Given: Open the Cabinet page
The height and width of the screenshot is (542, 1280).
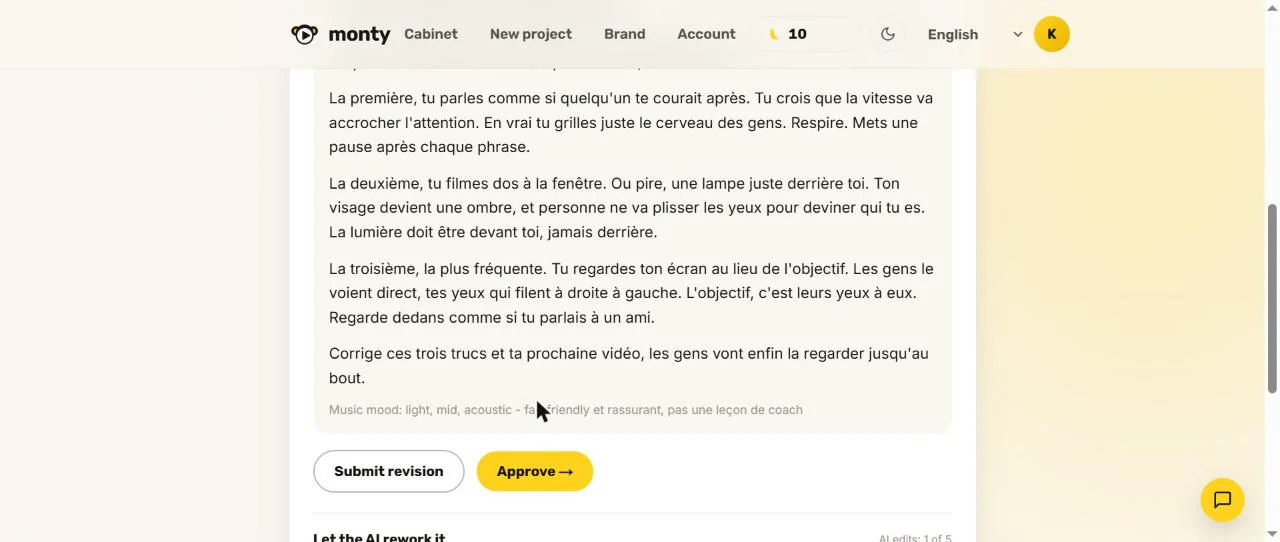Looking at the screenshot, I should 431,34.
